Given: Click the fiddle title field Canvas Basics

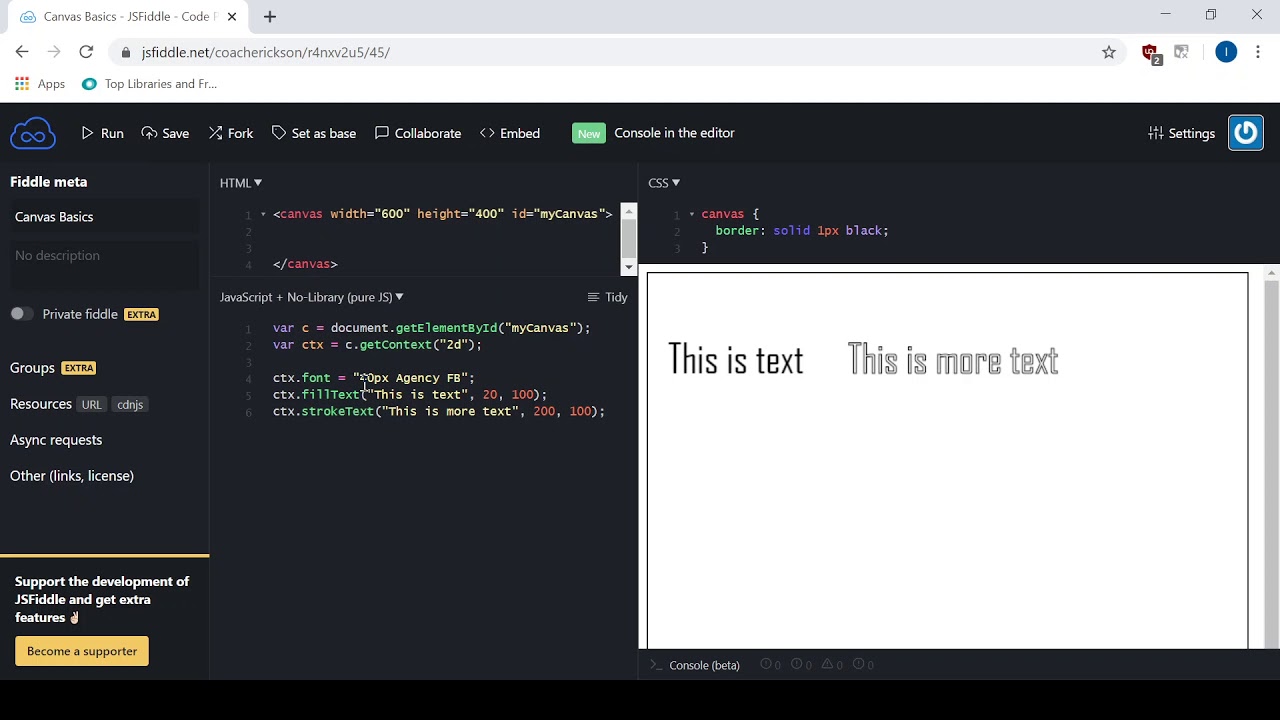Looking at the screenshot, I should pos(104,217).
